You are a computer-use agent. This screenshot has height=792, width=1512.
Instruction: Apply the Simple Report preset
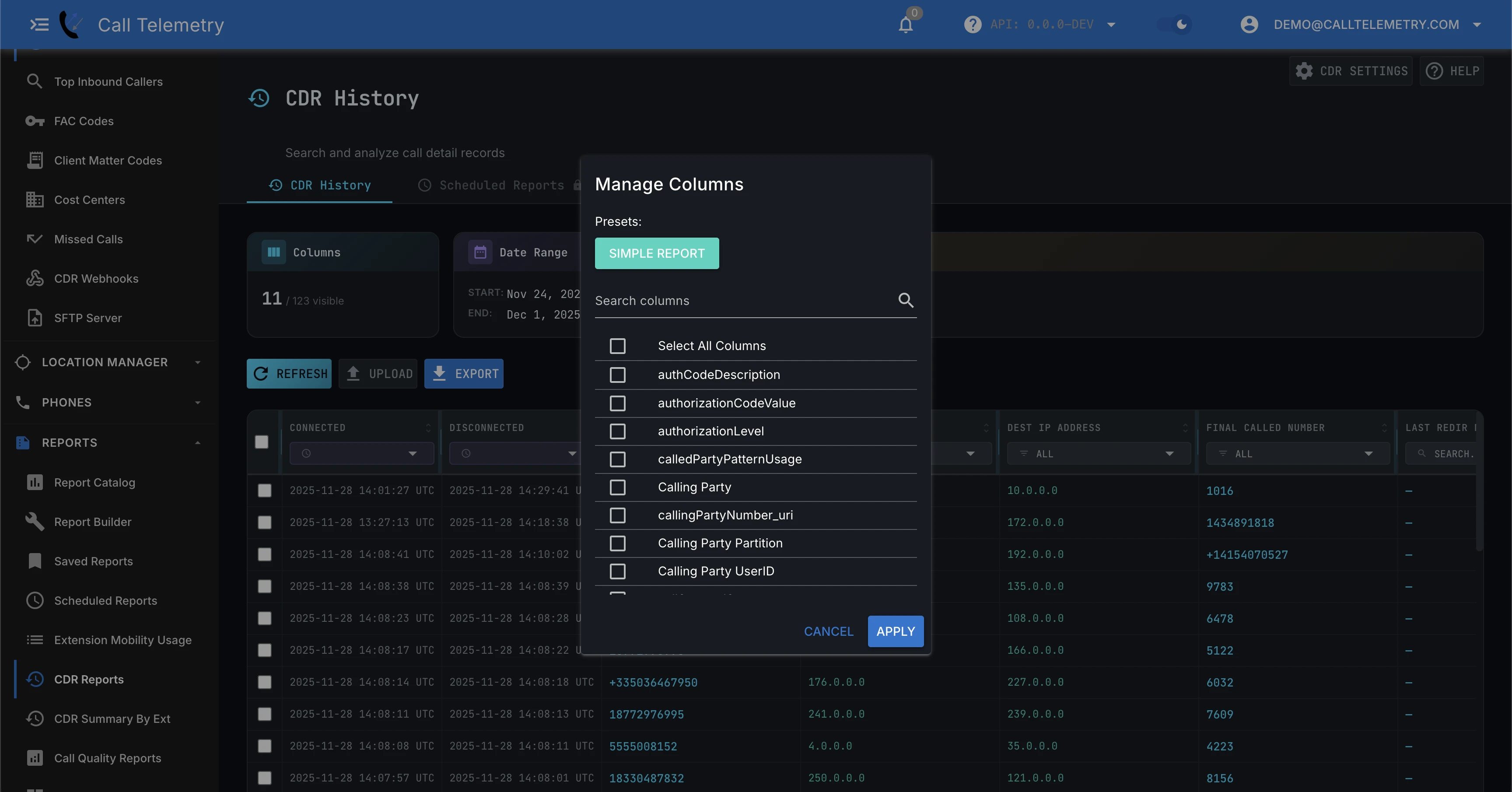657,253
